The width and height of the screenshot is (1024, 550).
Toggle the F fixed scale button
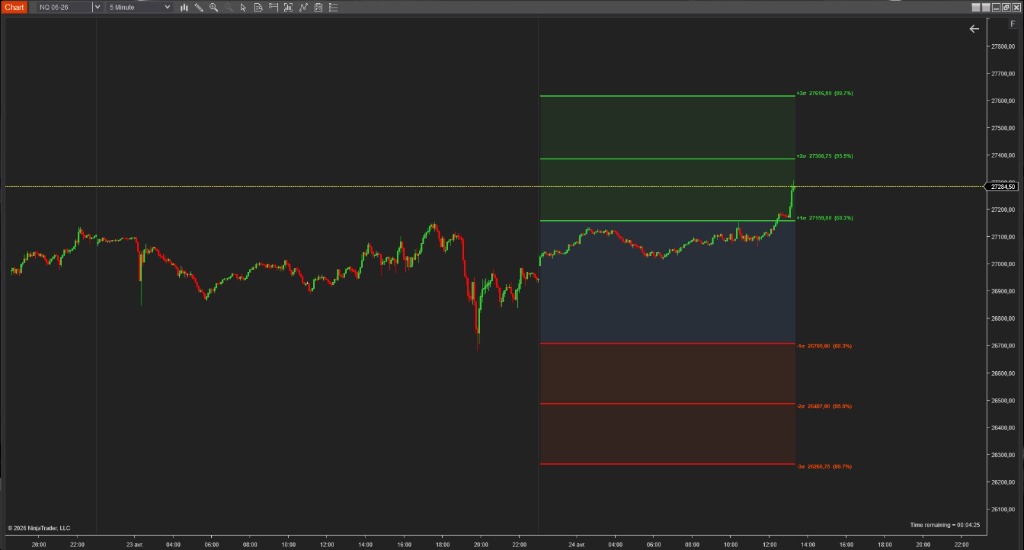pos(1013,22)
